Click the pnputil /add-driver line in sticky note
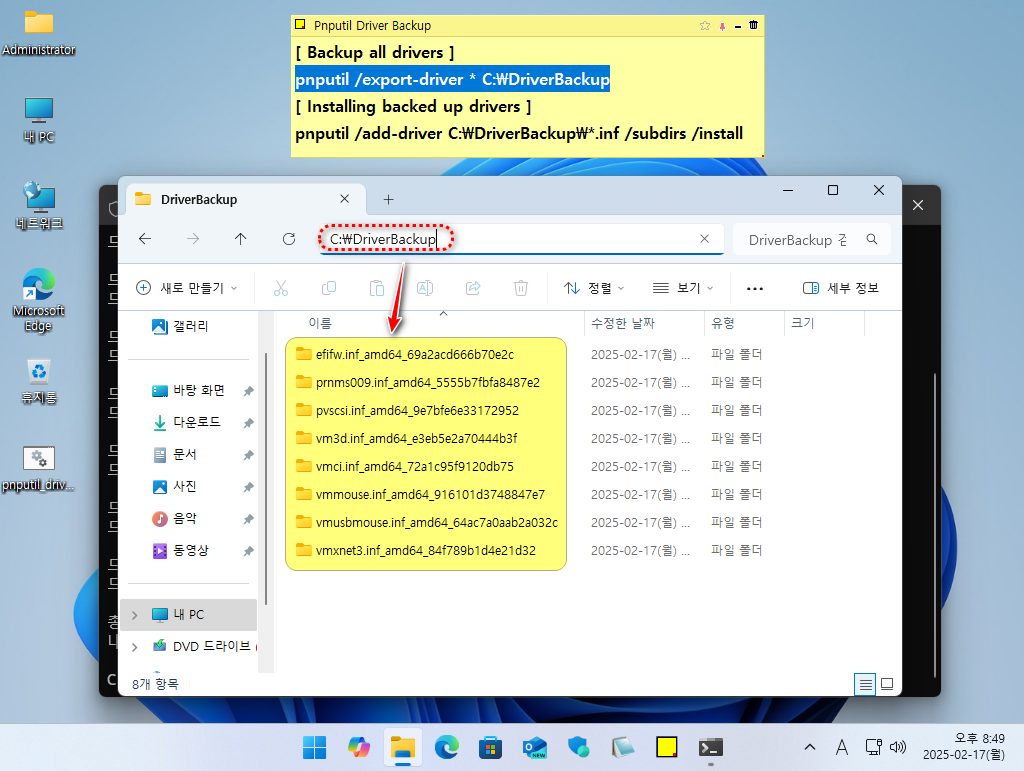The height and width of the screenshot is (771, 1024). coord(519,134)
